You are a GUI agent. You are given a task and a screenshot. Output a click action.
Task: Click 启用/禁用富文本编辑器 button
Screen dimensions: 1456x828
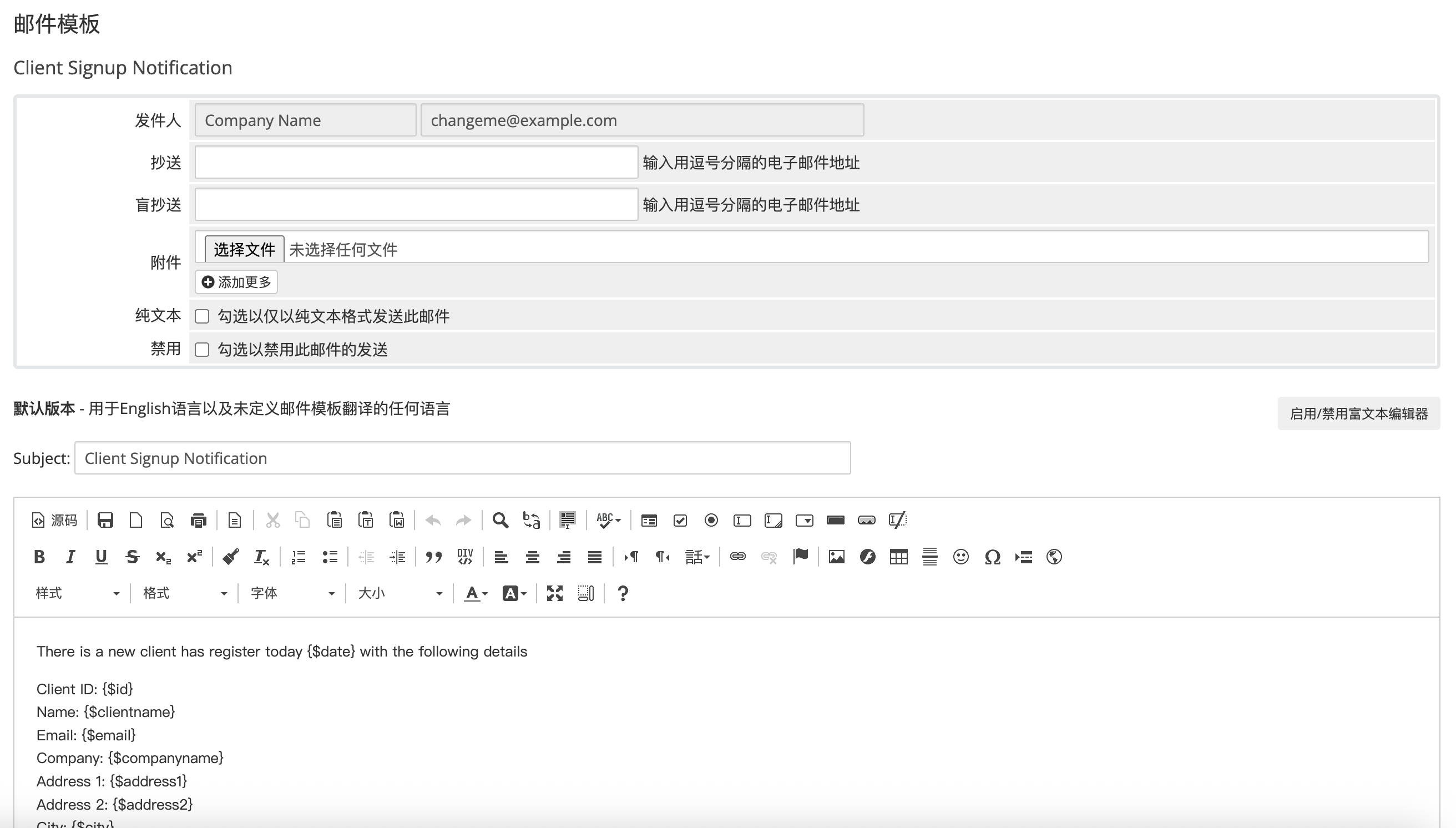tap(1358, 413)
